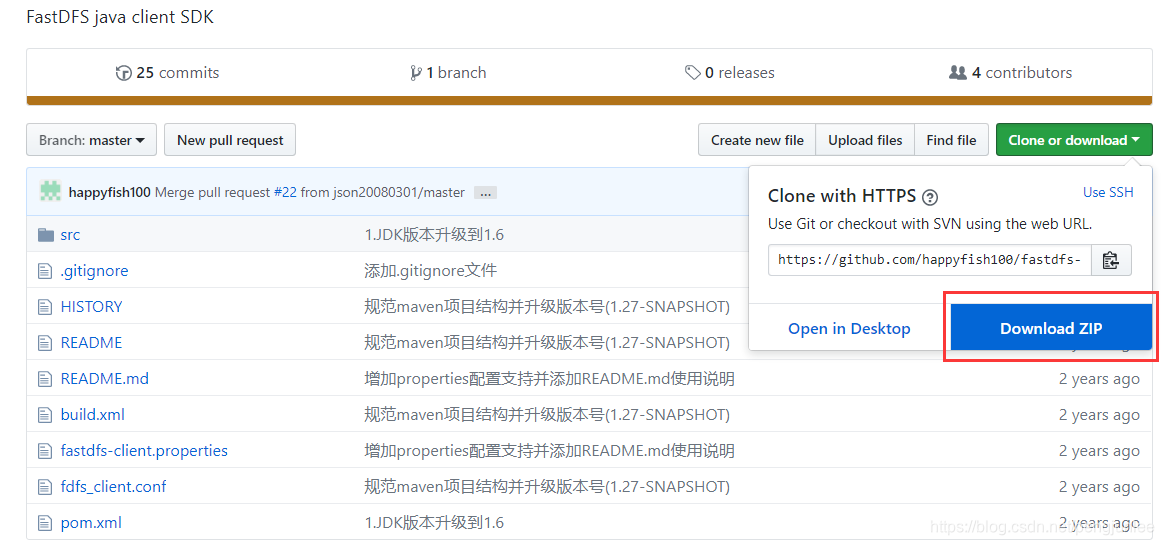Click the New pull request button

(x=230, y=140)
